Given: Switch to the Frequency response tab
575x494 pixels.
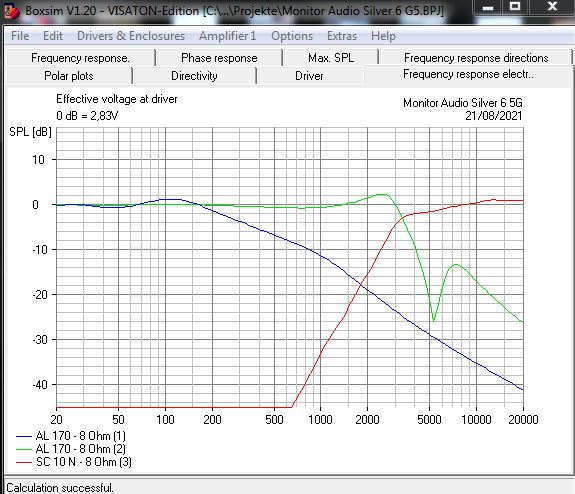Looking at the screenshot, I should coord(80,58).
